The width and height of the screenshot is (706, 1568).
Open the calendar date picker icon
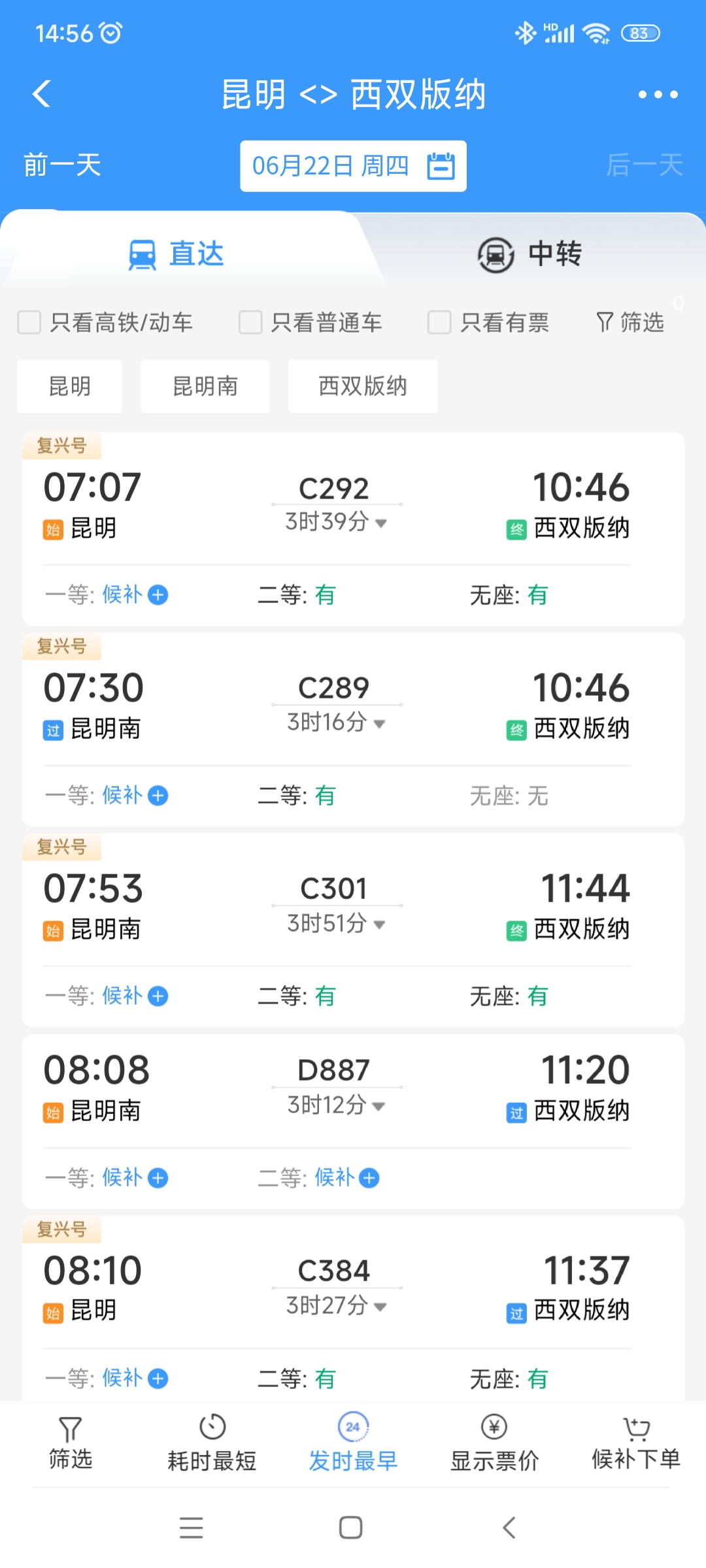point(441,166)
